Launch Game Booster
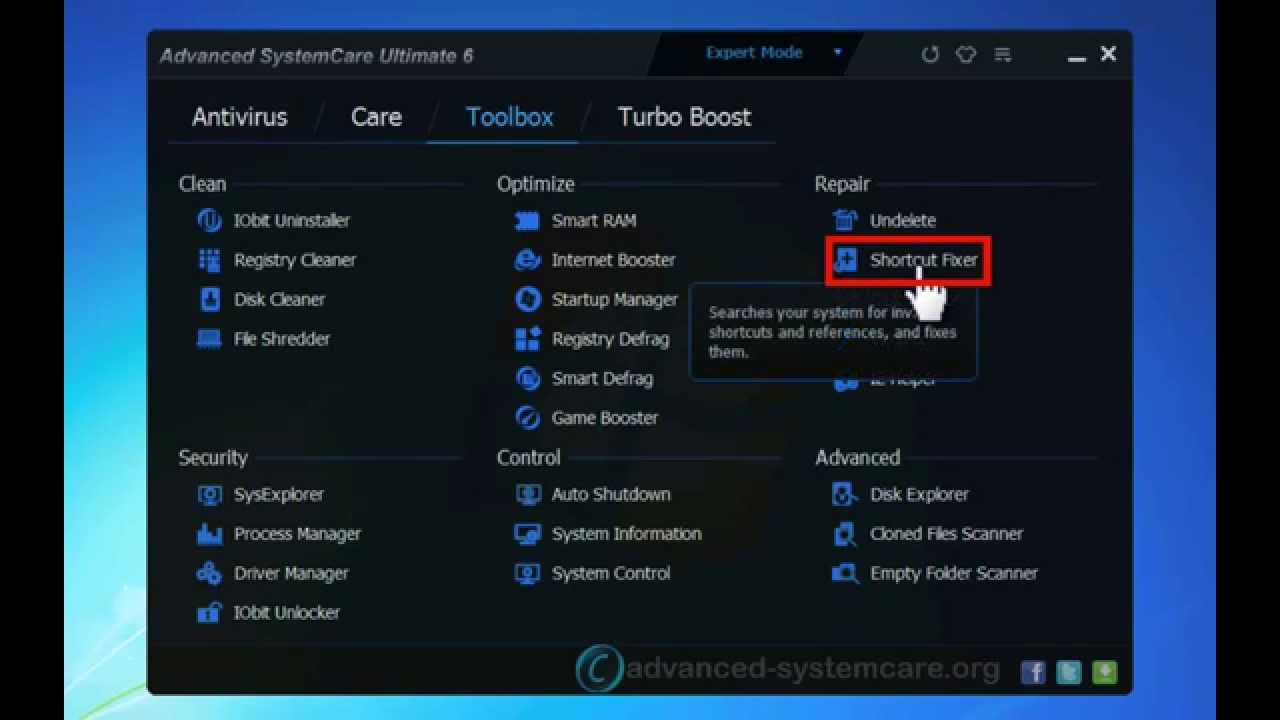1280x720 pixels. pos(586,418)
